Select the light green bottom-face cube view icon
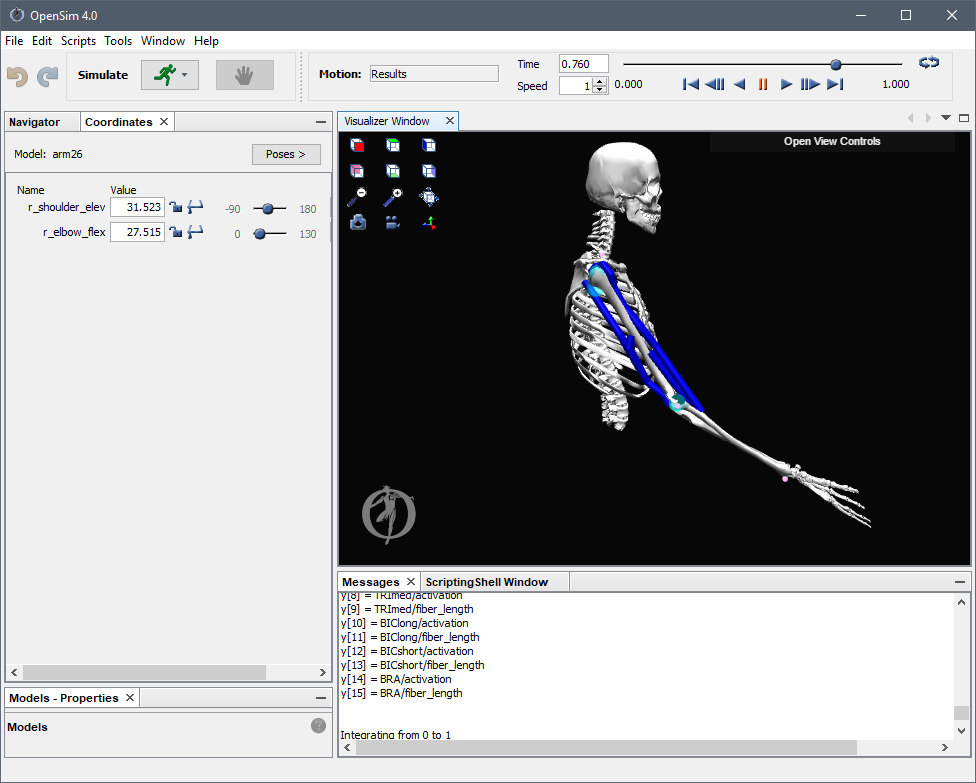This screenshot has height=783, width=976. (x=393, y=171)
